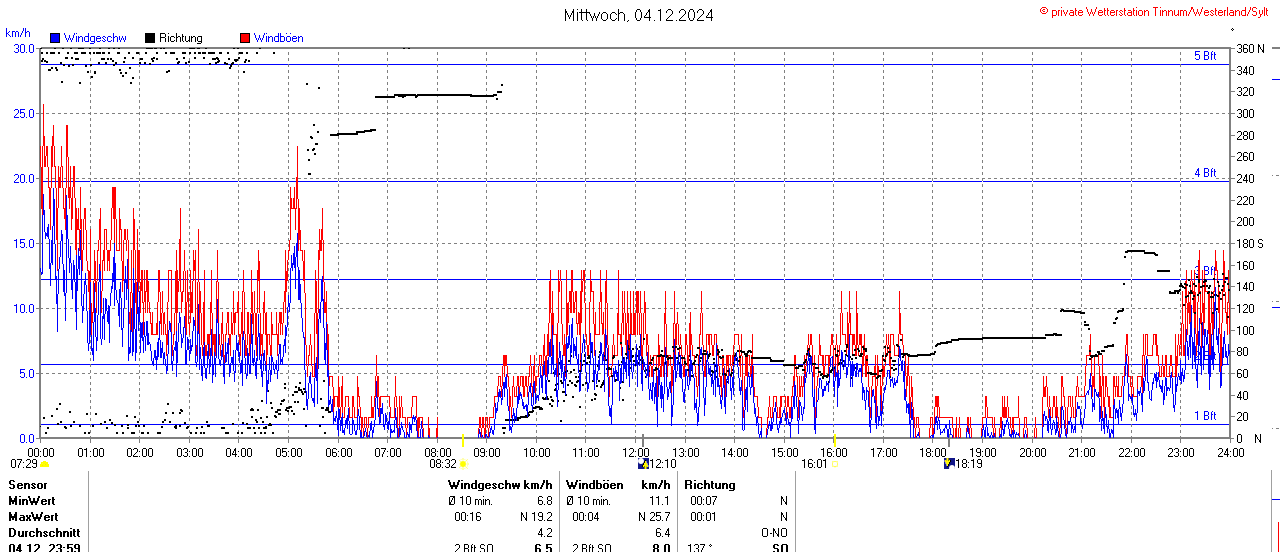Click the yellow sun icon beside 08:32
This screenshot has width=1280, height=552.
coord(462,464)
